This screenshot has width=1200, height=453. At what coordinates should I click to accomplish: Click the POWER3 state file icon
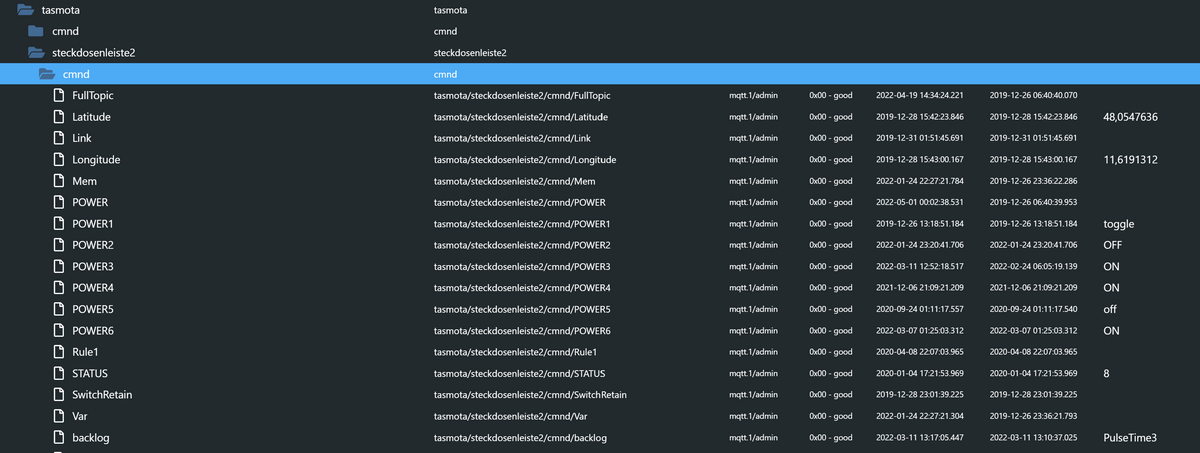point(59,266)
